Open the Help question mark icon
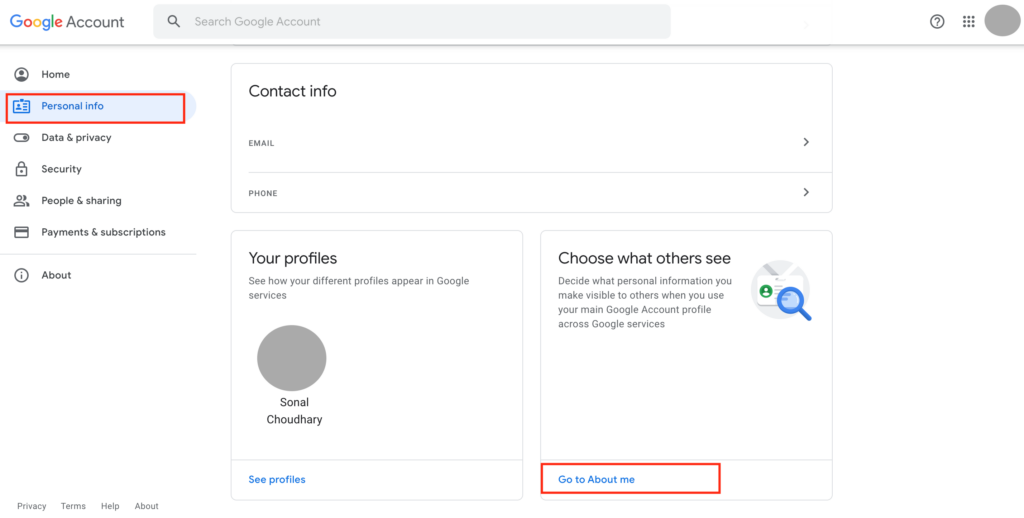The height and width of the screenshot is (518, 1024). (937, 21)
